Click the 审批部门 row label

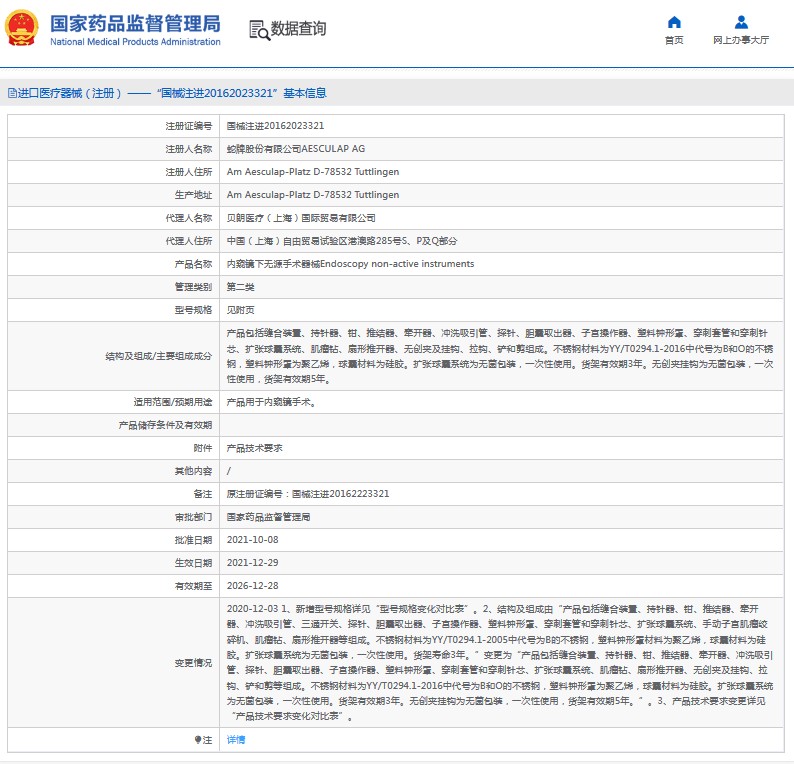(x=193, y=517)
